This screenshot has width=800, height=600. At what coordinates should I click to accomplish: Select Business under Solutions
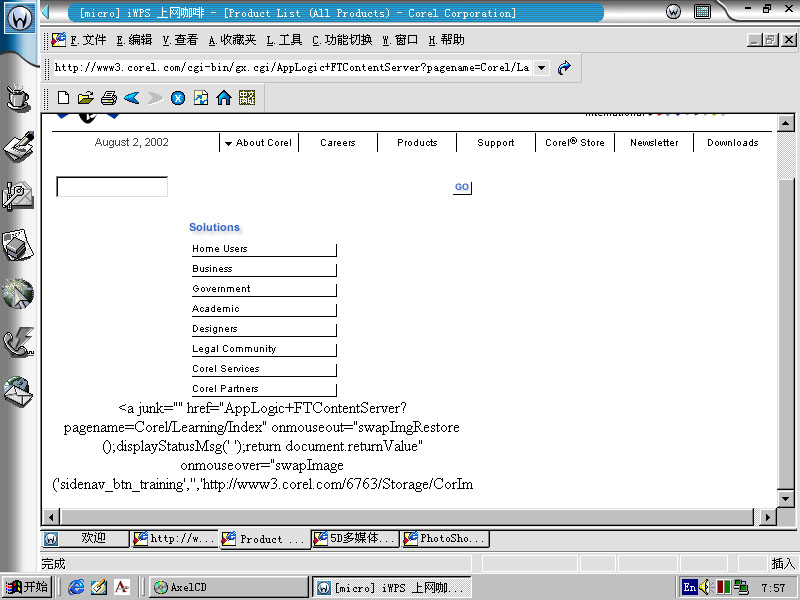point(264,269)
